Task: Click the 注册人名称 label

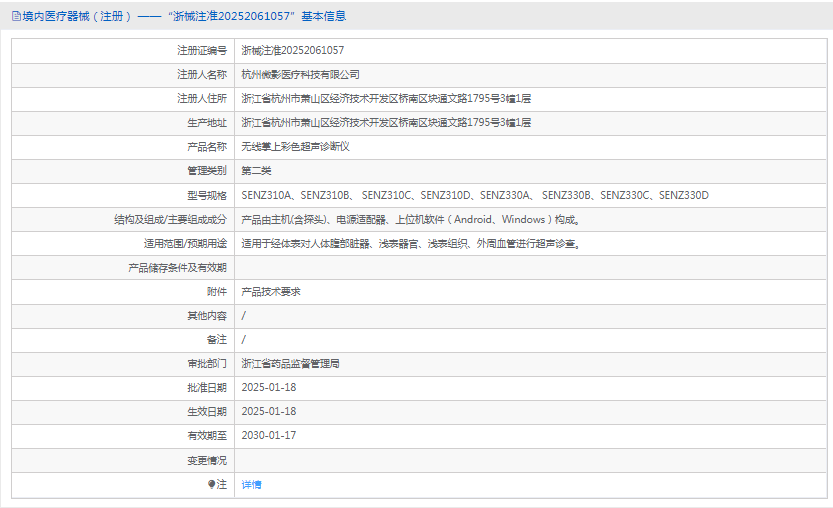Action: click(x=202, y=75)
